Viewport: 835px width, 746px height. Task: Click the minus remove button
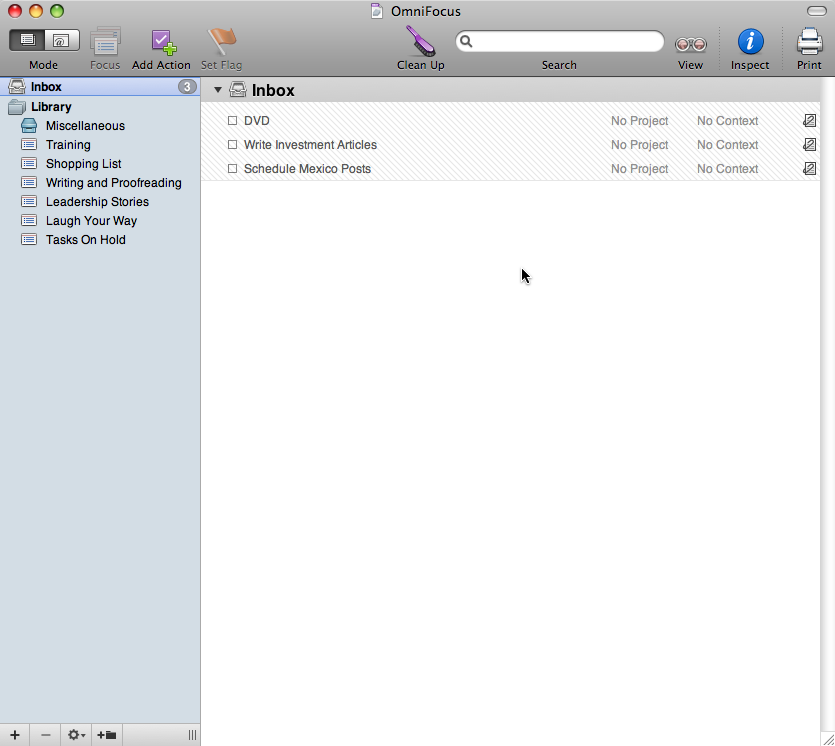(x=46, y=735)
